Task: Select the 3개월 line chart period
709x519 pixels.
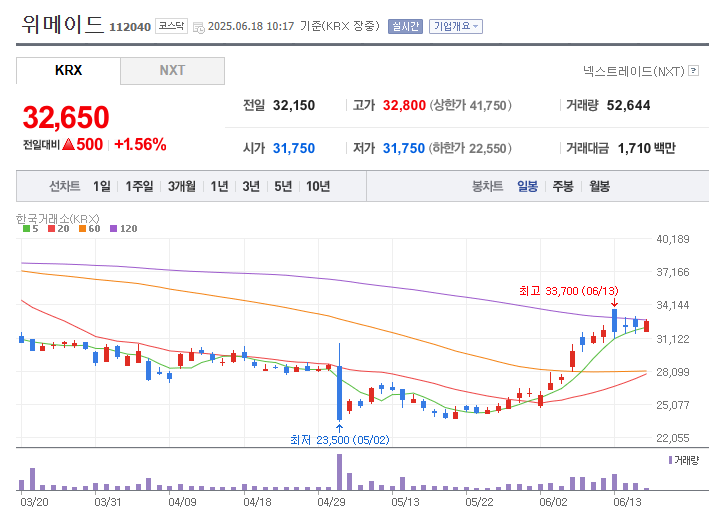Action: coord(182,186)
